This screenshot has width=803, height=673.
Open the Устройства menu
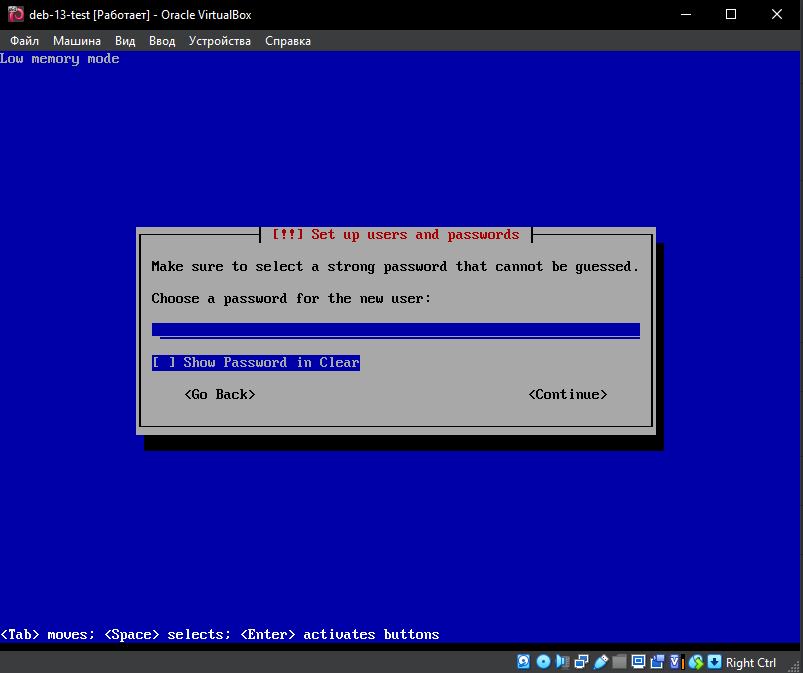pyautogui.click(x=220, y=41)
